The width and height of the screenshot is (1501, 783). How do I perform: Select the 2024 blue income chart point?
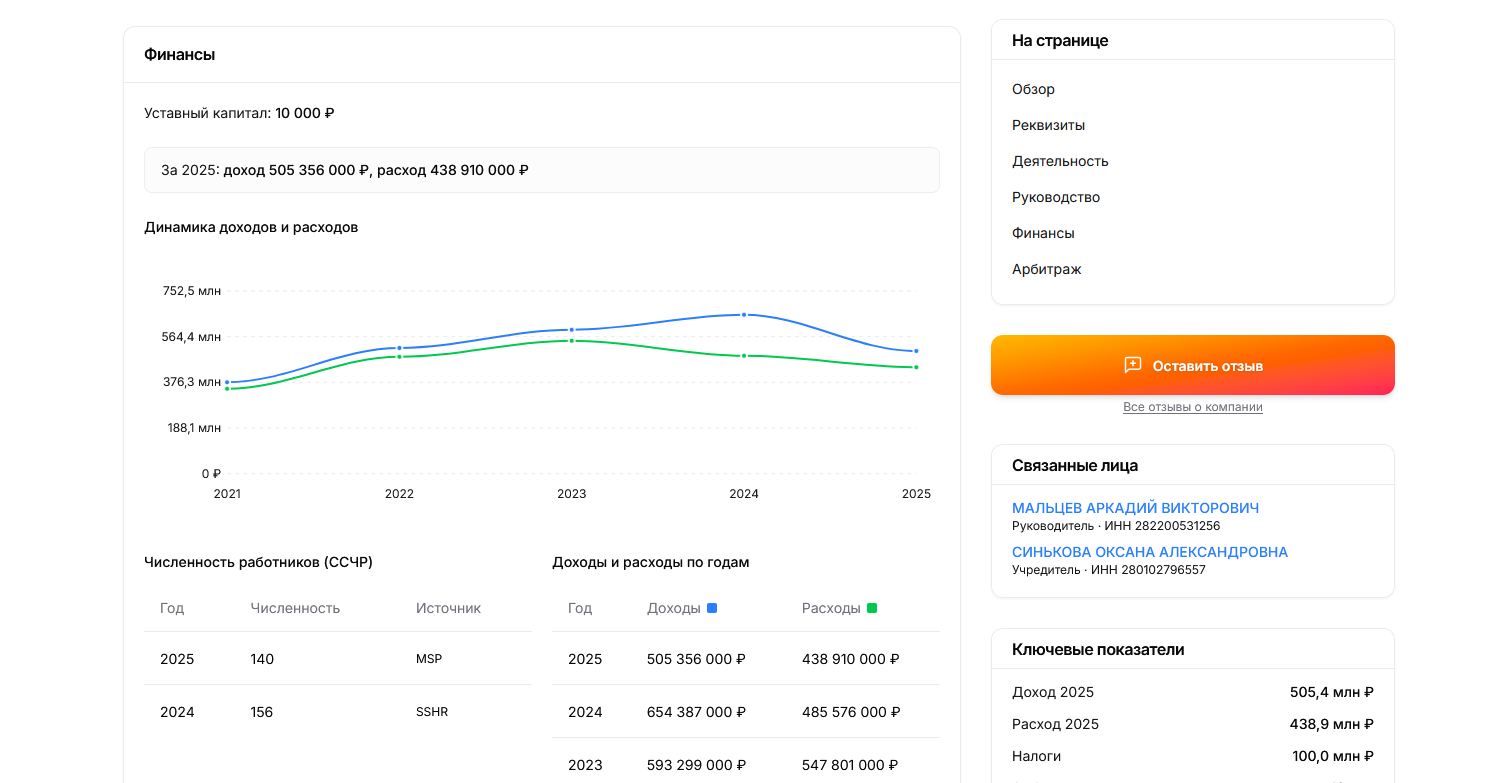[x=744, y=315]
